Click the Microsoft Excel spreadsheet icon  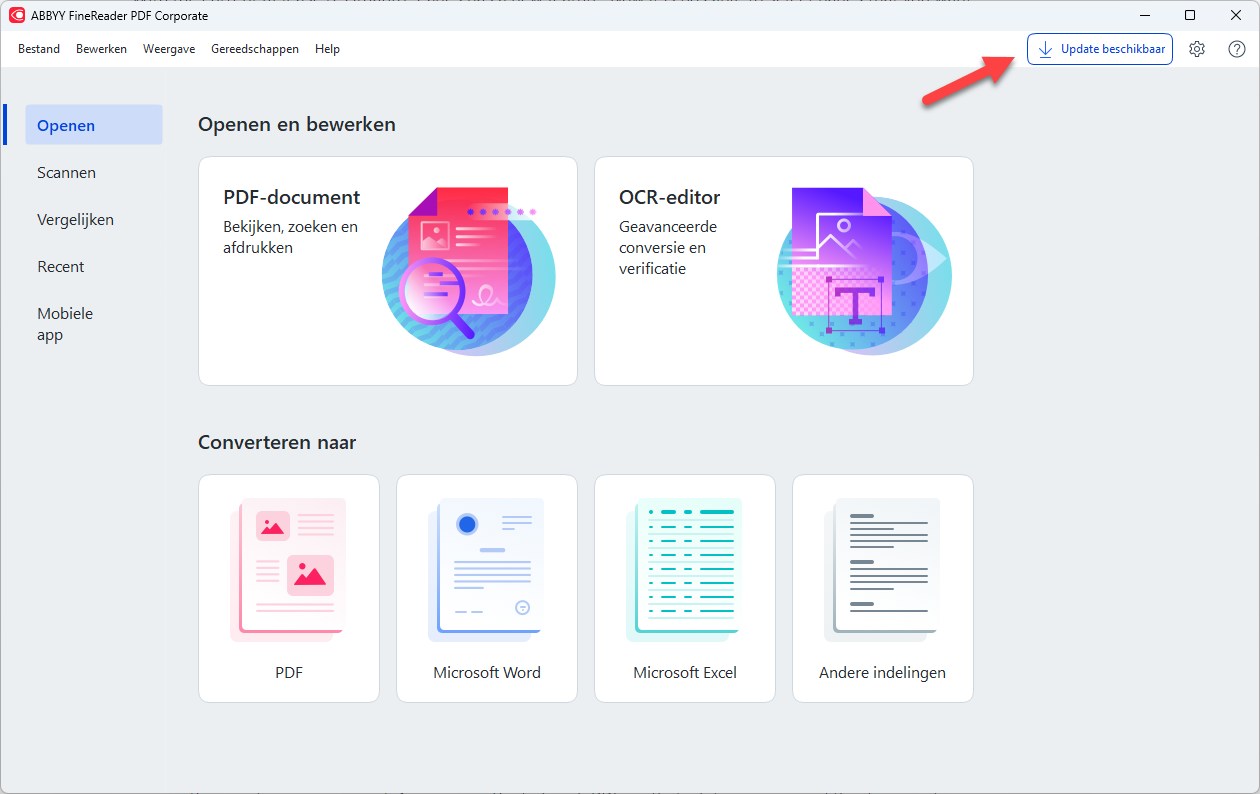click(685, 570)
